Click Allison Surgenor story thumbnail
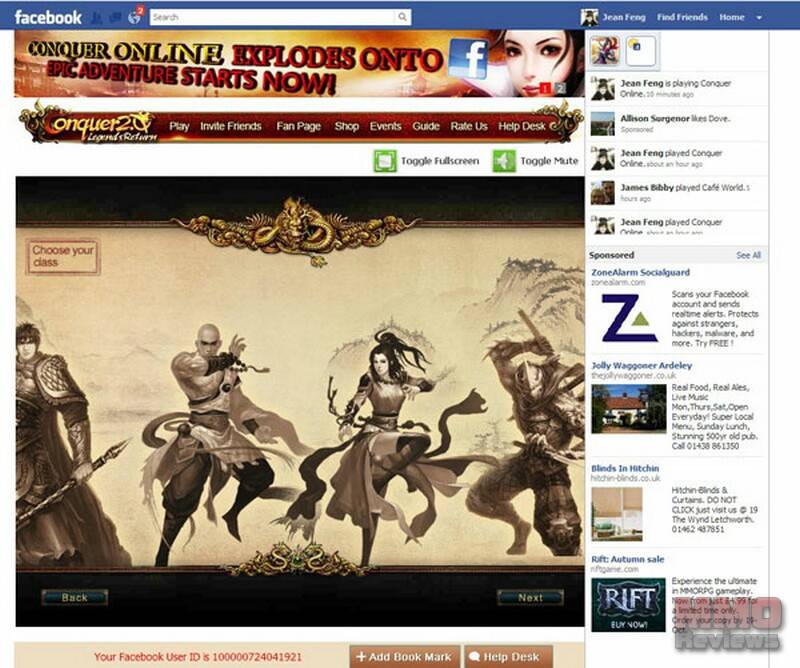Screen dimensions: 800x668 tap(603, 124)
